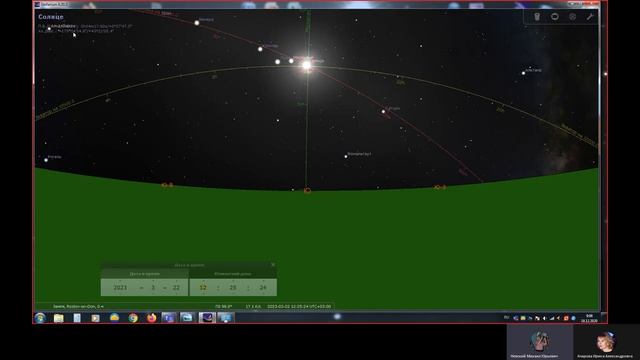
Task: Switch to the Julian day tab
Action: click(x=233, y=274)
